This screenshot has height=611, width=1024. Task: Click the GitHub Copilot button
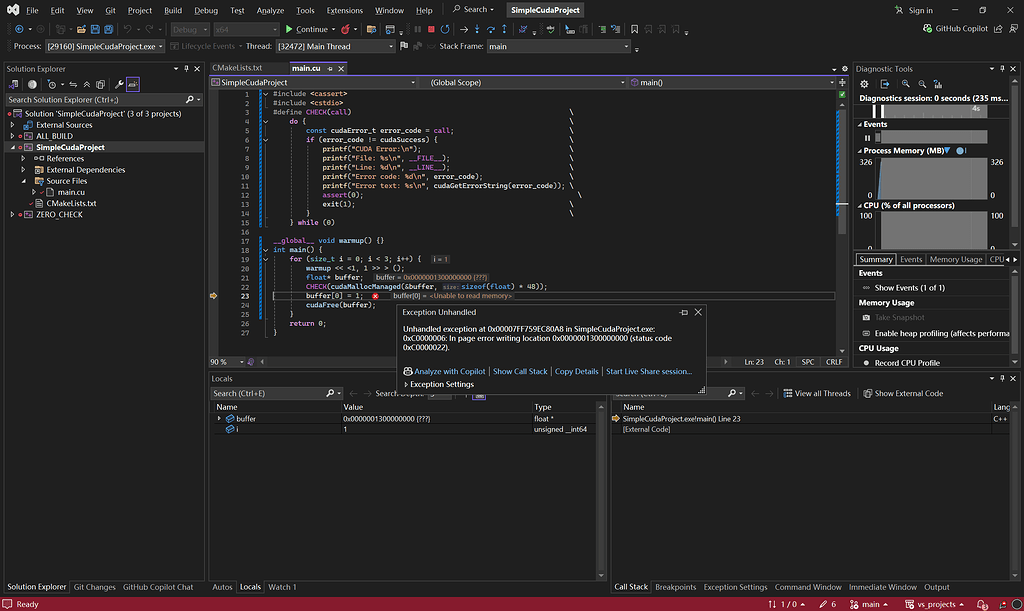tap(954, 29)
